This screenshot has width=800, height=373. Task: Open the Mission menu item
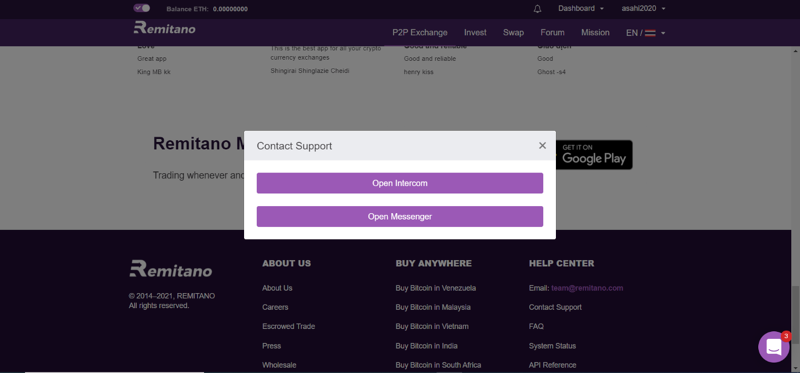click(595, 33)
